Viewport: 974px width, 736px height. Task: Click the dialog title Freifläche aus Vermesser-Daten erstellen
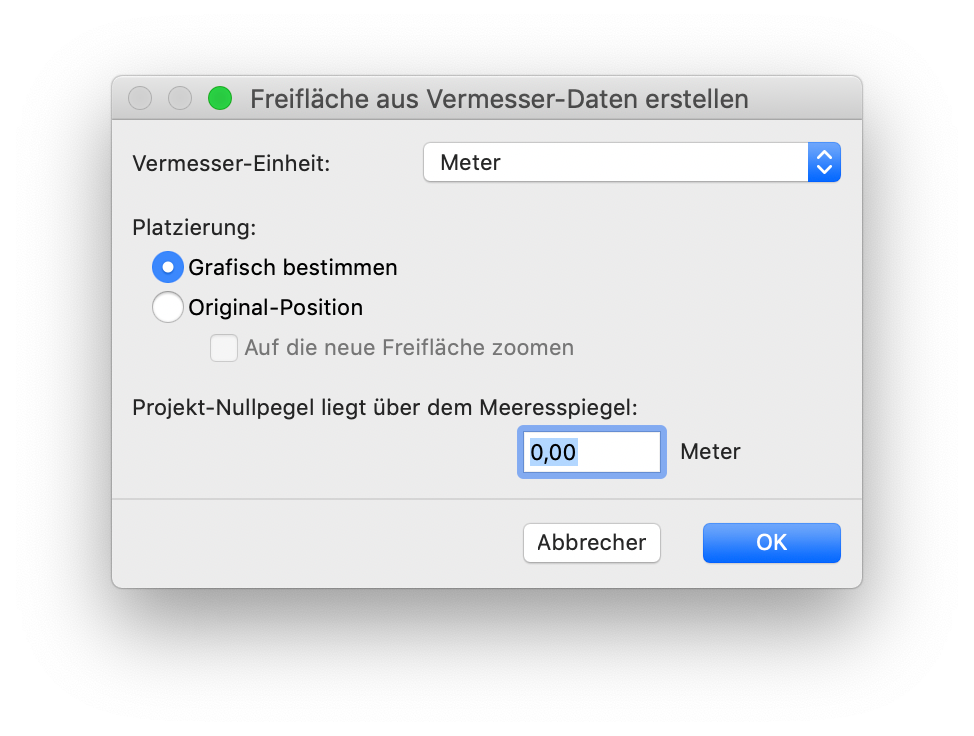pos(498,99)
